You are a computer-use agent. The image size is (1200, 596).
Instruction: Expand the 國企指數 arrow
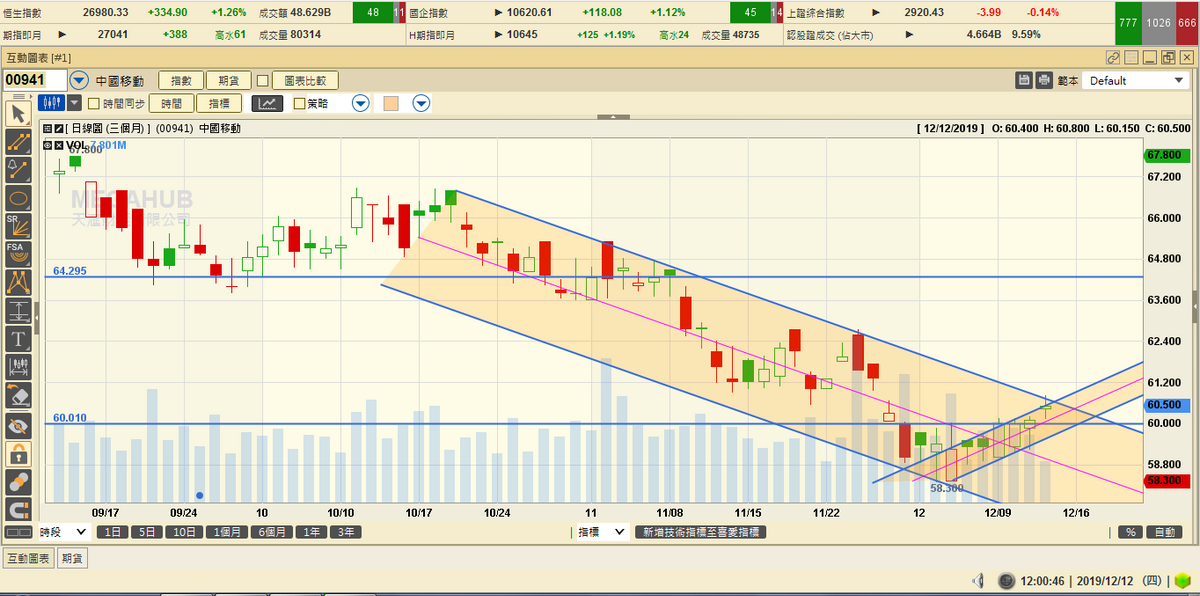pos(498,13)
